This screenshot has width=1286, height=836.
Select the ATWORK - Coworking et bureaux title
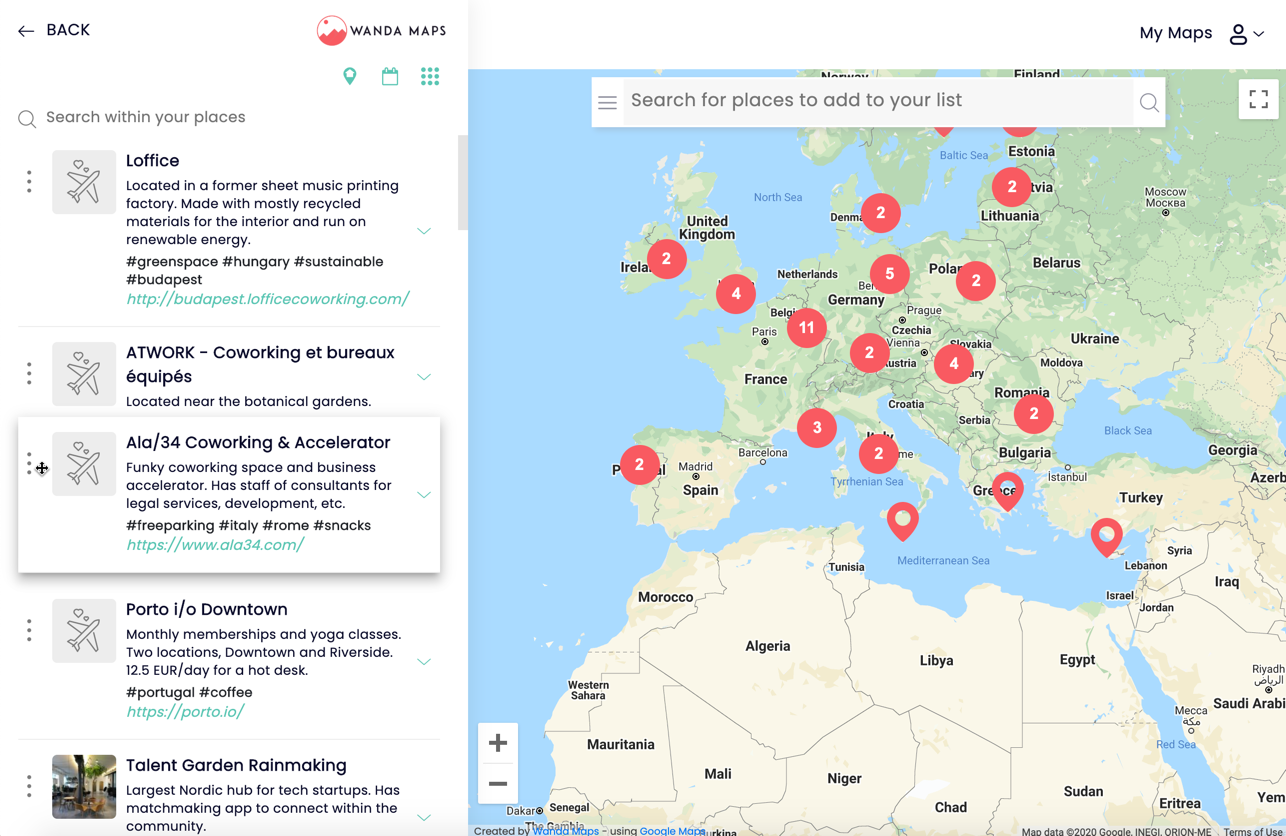[x=260, y=365]
